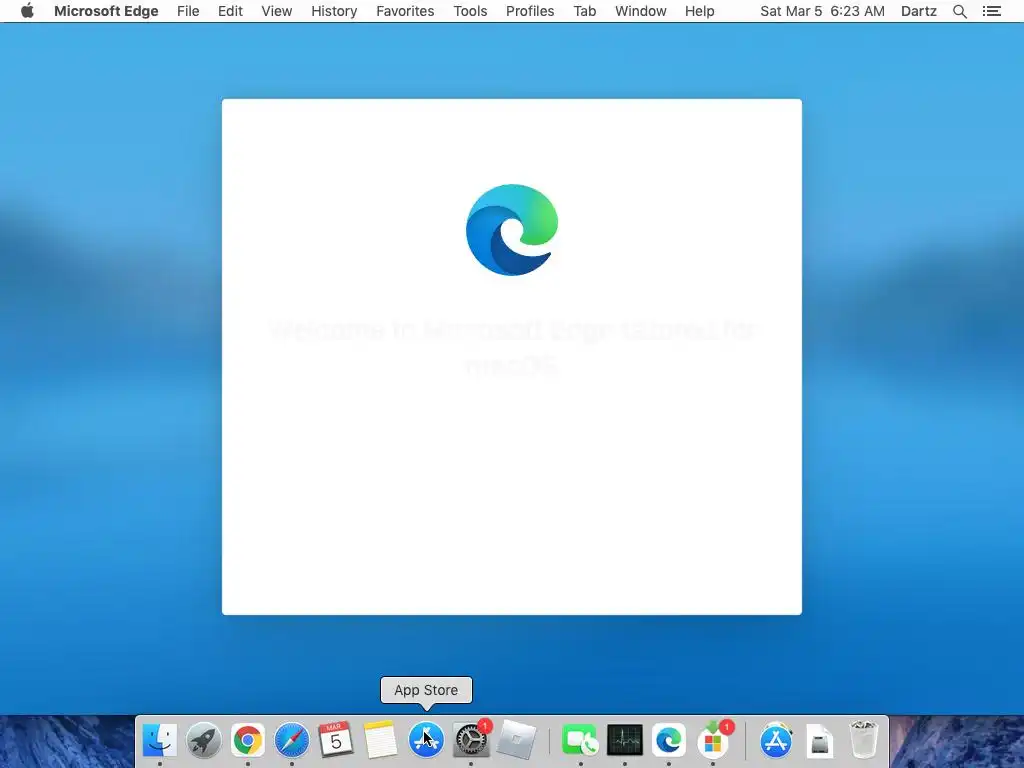Open the Tab menu

click(x=584, y=11)
